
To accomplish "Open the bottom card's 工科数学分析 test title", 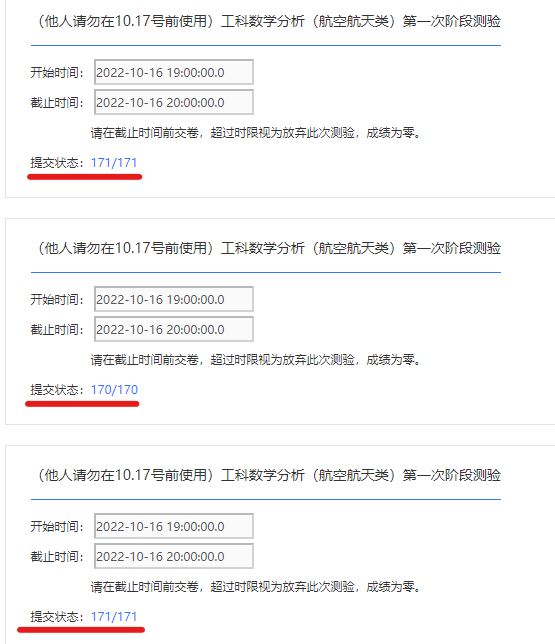I will point(269,475).
